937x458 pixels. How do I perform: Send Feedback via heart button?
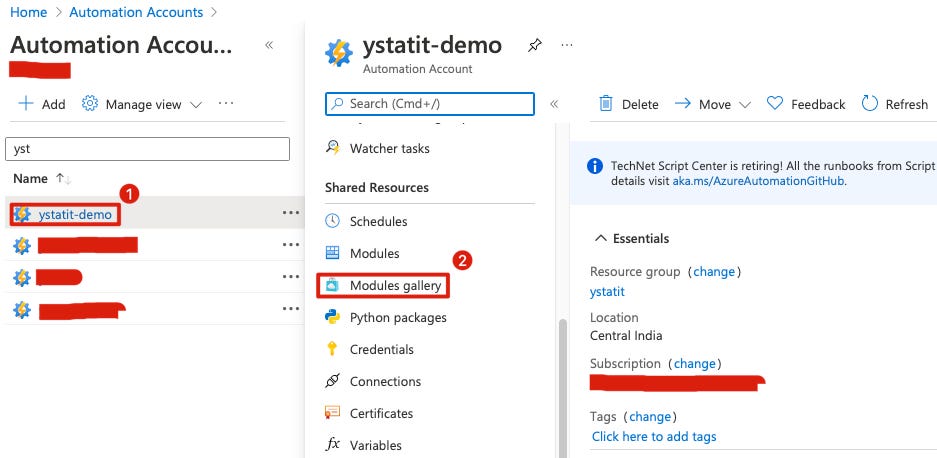[806, 104]
